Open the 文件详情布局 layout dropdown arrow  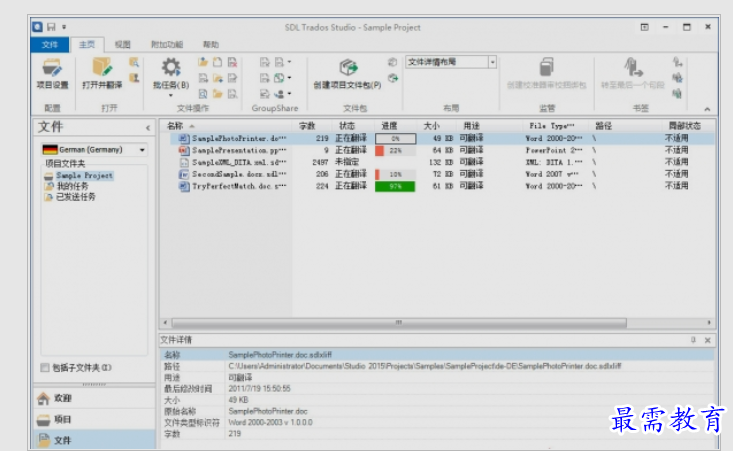tap(492, 62)
